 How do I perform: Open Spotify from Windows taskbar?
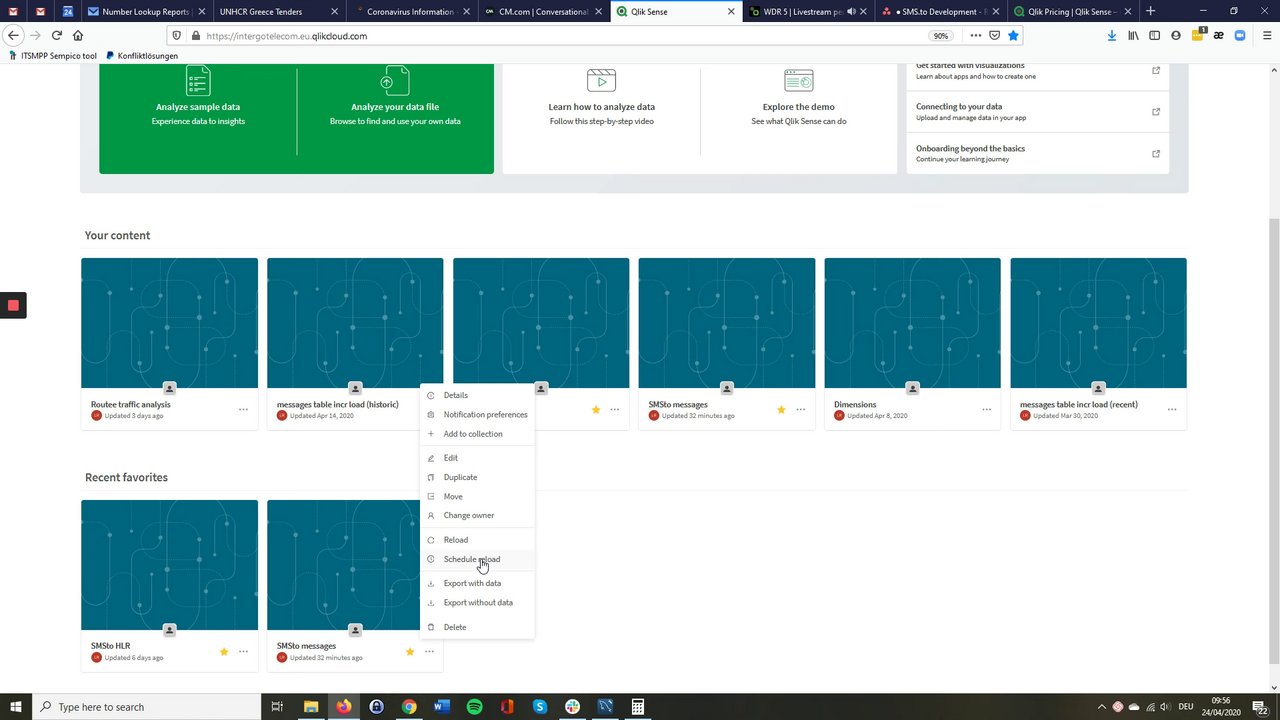pyautogui.click(x=474, y=707)
